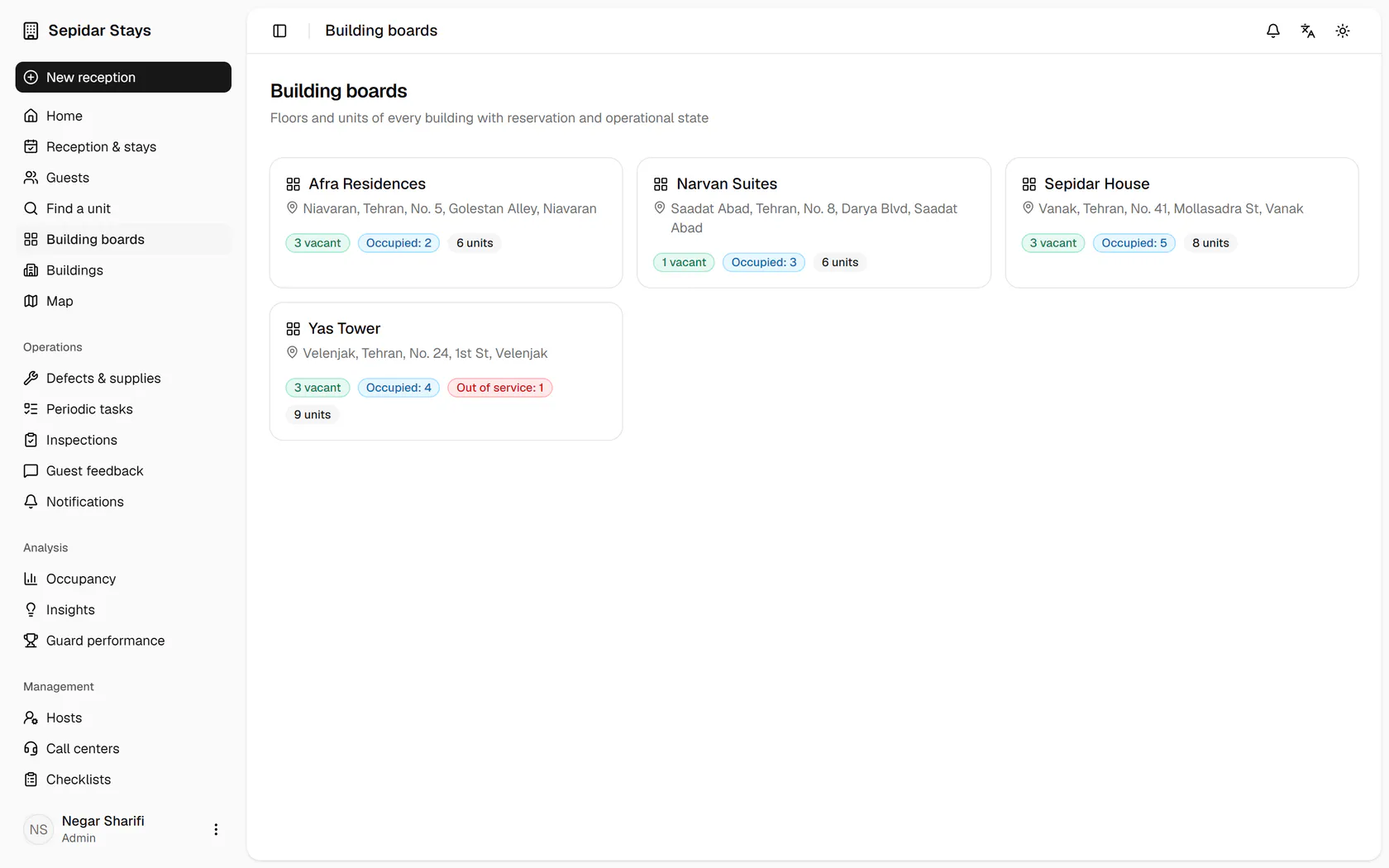
Task: Open the Sepidar House board card
Action: coord(1181,222)
